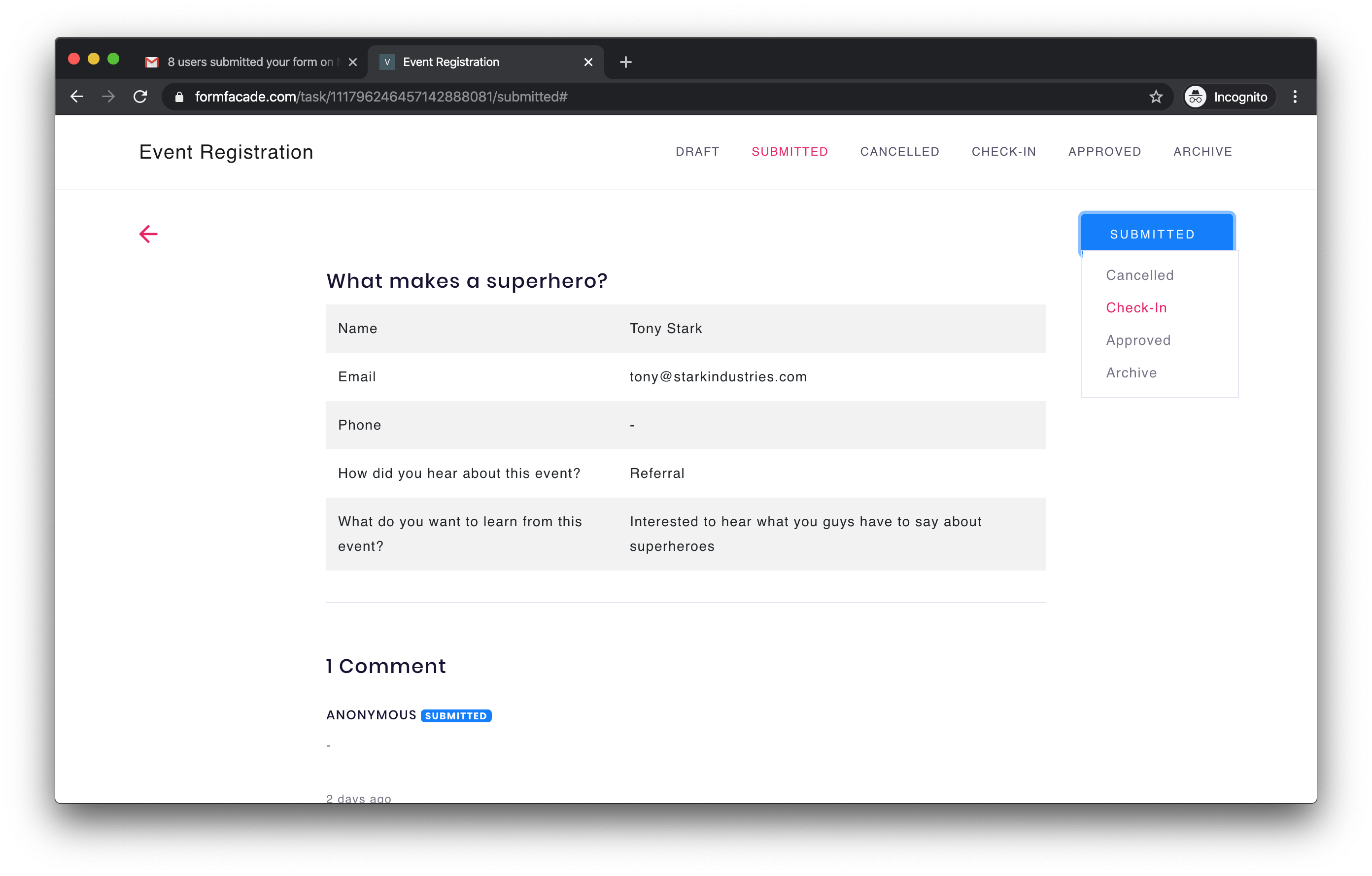Open the DRAFT section

click(x=697, y=152)
